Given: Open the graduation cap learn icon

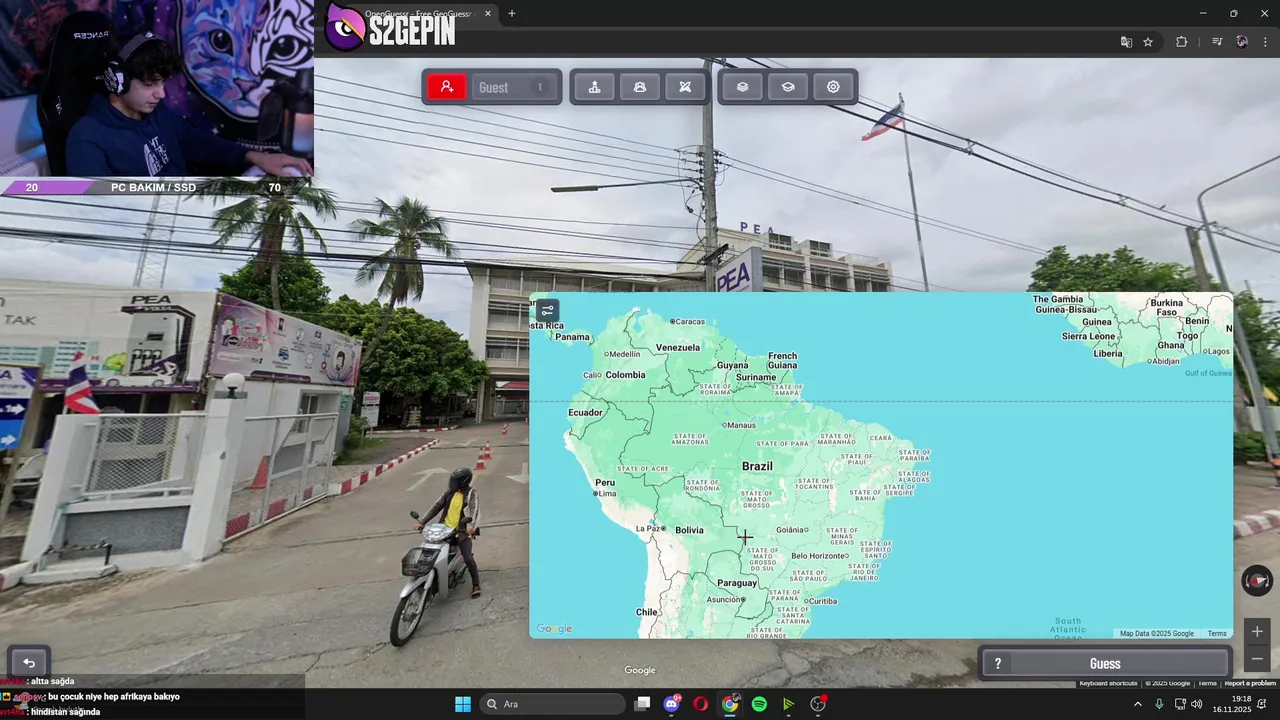Looking at the screenshot, I should 788,87.
